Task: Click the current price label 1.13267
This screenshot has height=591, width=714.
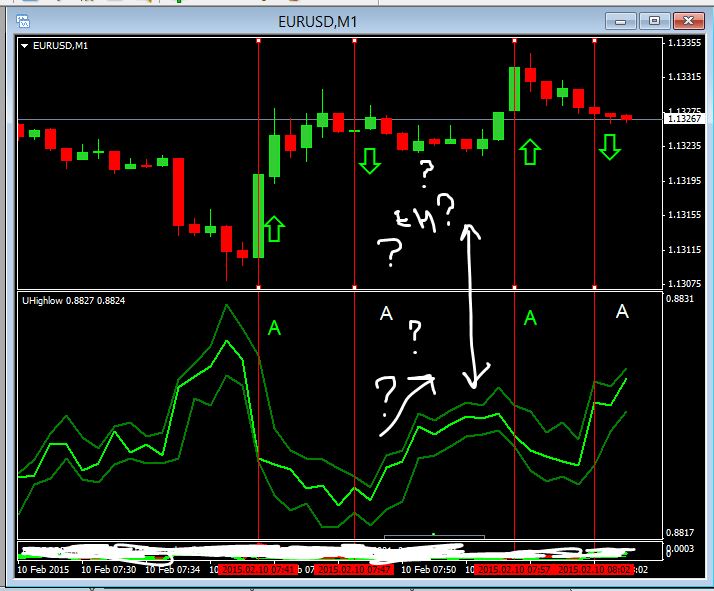Action: tap(684, 119)
